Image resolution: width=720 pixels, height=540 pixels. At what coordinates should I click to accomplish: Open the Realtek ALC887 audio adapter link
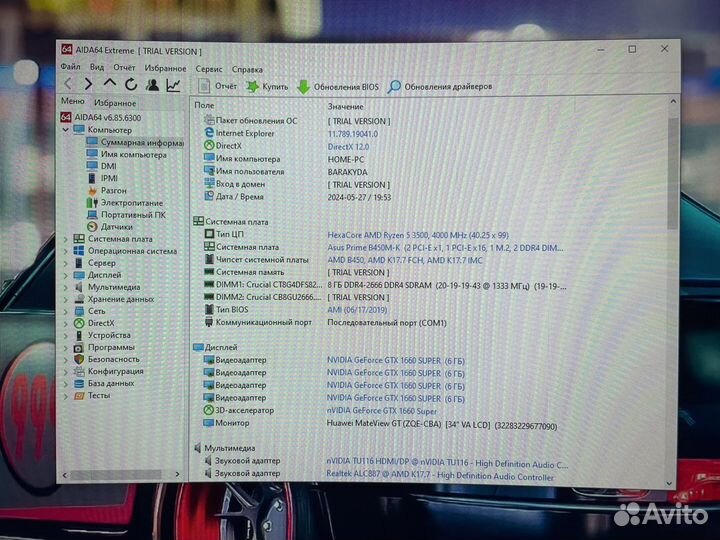pos(440,476)
